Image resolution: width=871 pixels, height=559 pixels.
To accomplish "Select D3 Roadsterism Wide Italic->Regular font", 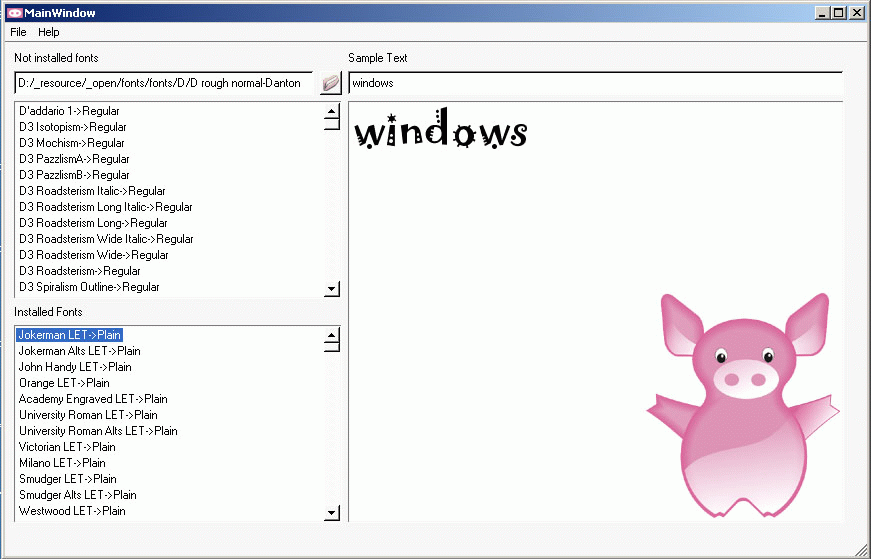I will point(106,239).
